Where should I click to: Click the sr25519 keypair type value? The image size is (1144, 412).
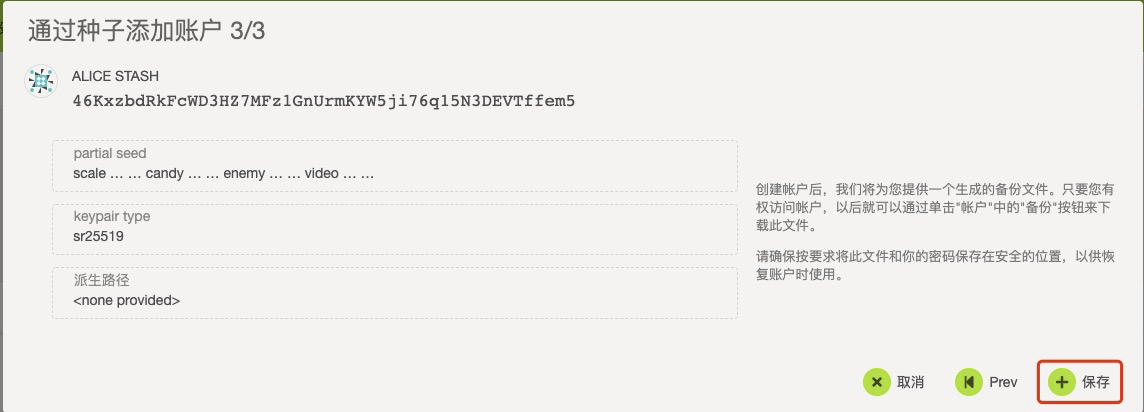[98, 236]
